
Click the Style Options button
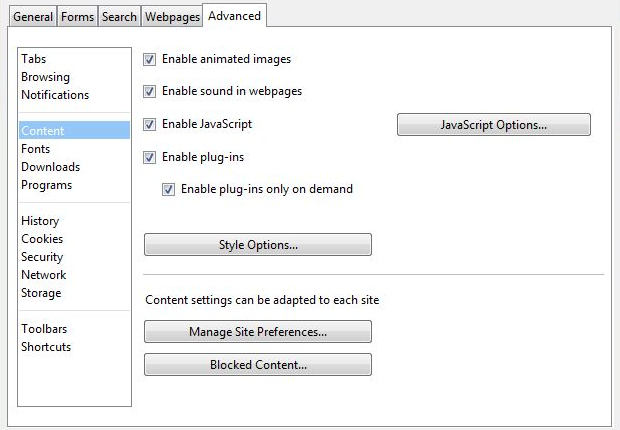click(258, 245)
